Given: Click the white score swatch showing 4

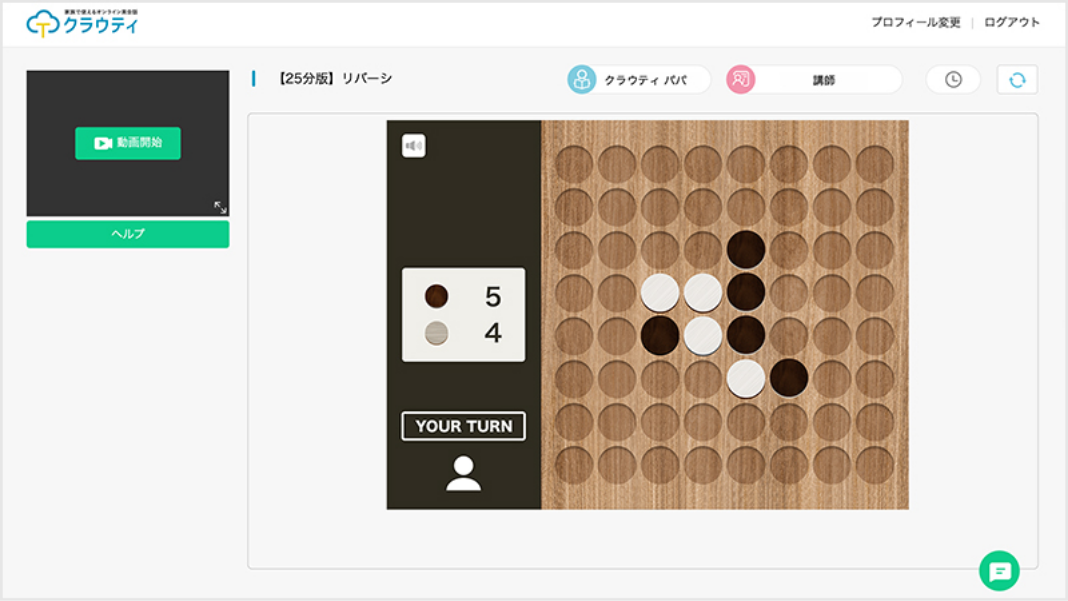Looking at the screenshot, I should pos(436,333).
